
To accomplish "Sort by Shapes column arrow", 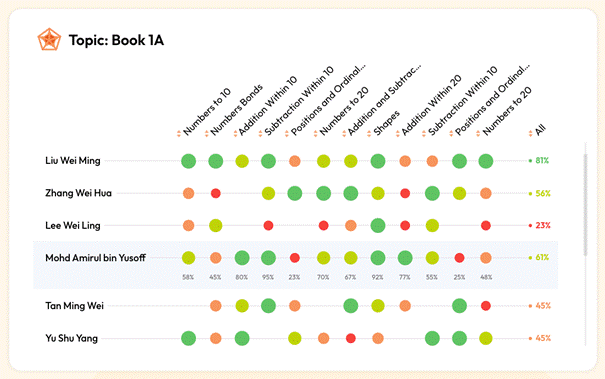I will tap(369, 134).
